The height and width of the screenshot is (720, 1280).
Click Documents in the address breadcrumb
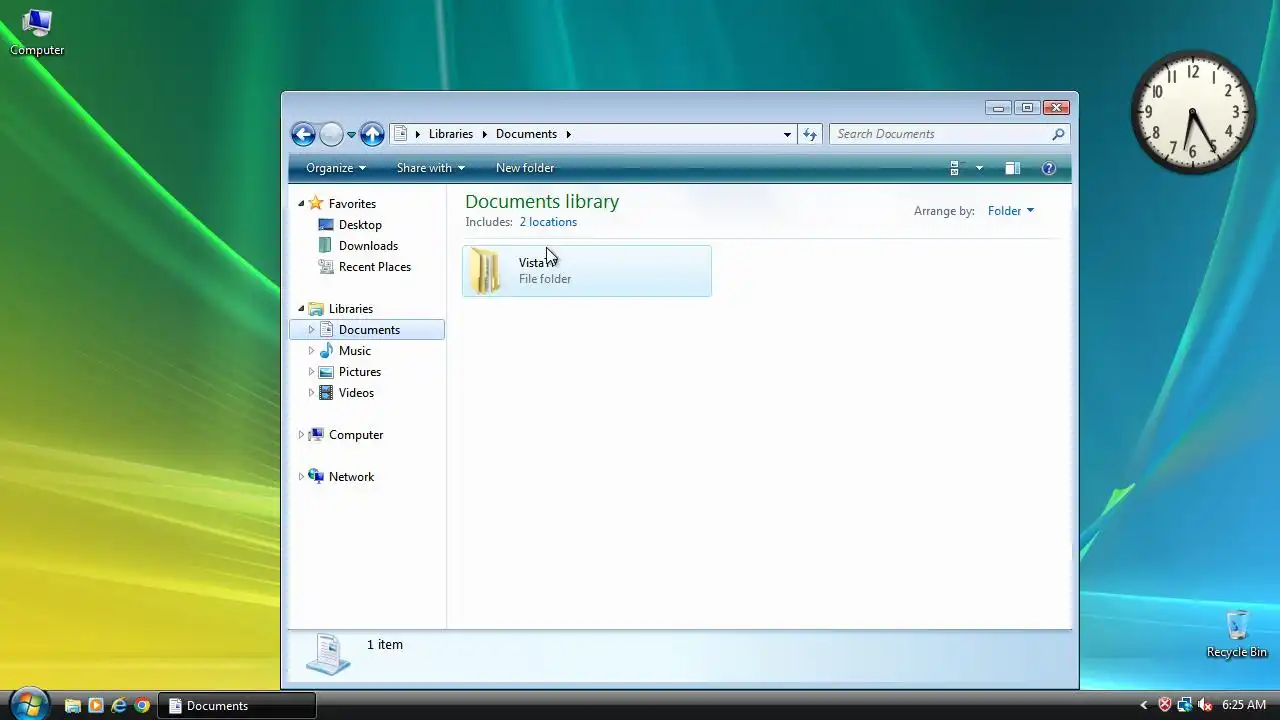point(526,134)
